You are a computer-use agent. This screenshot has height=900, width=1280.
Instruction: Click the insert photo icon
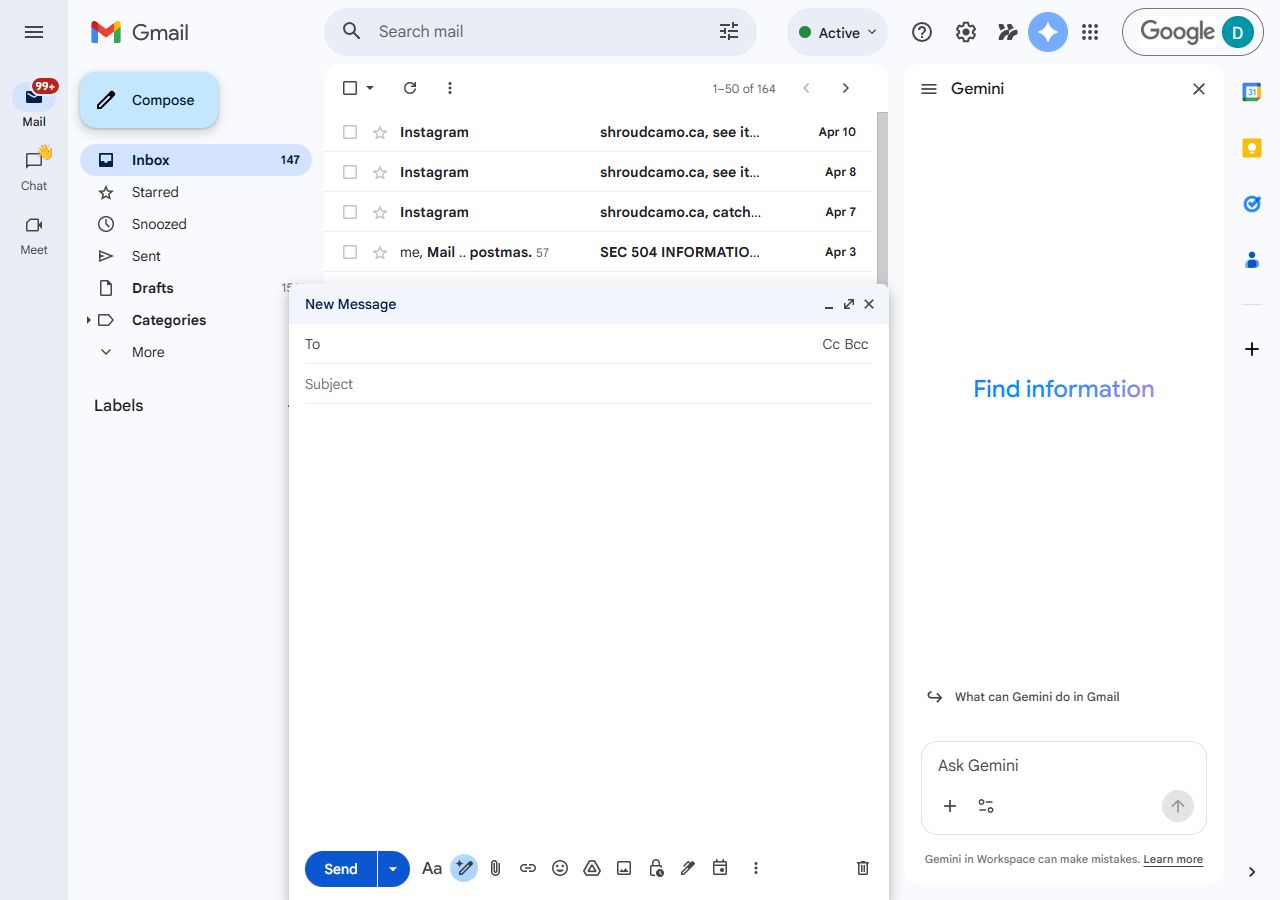624,868
